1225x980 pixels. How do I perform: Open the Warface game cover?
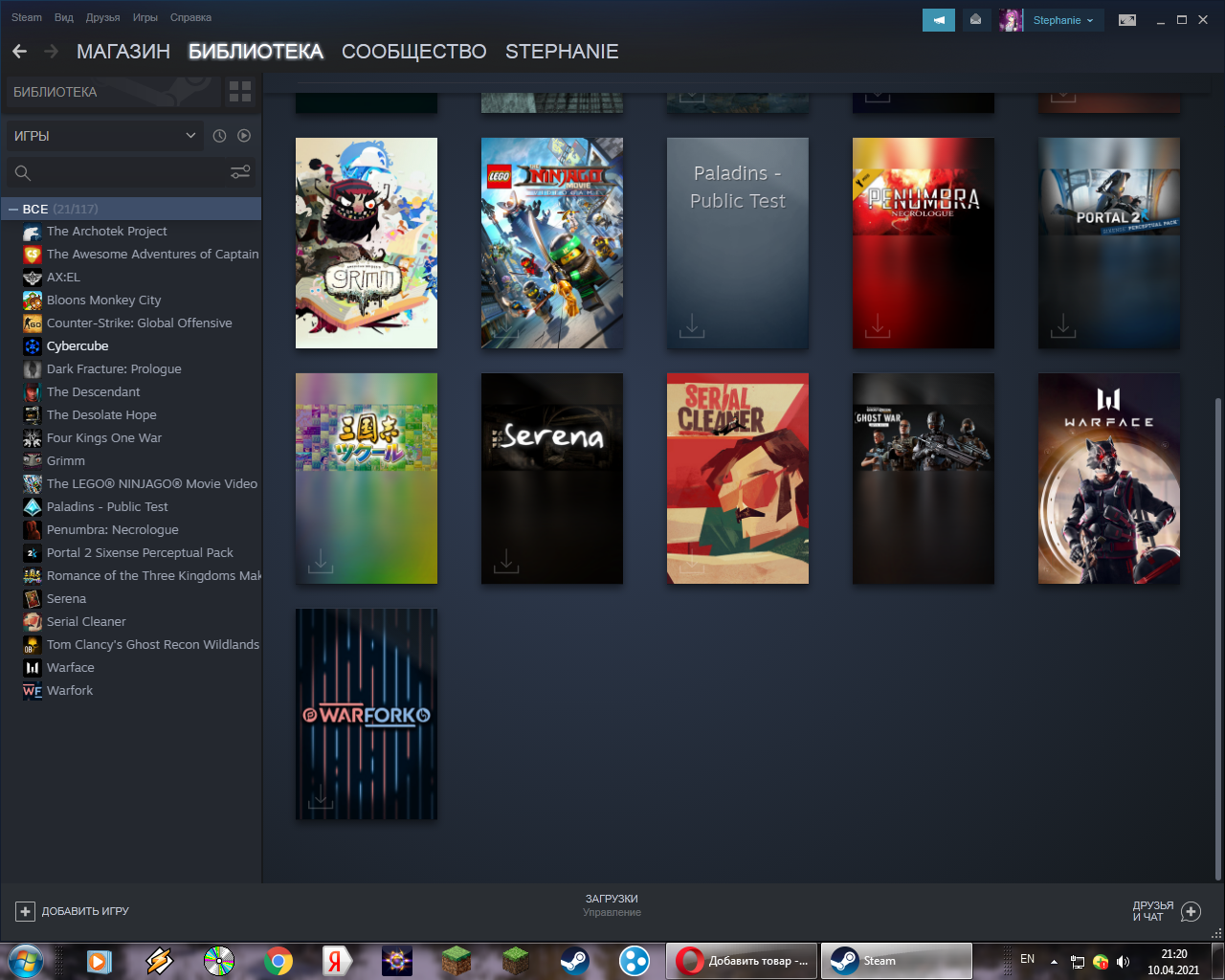(x=1109, y=479)
